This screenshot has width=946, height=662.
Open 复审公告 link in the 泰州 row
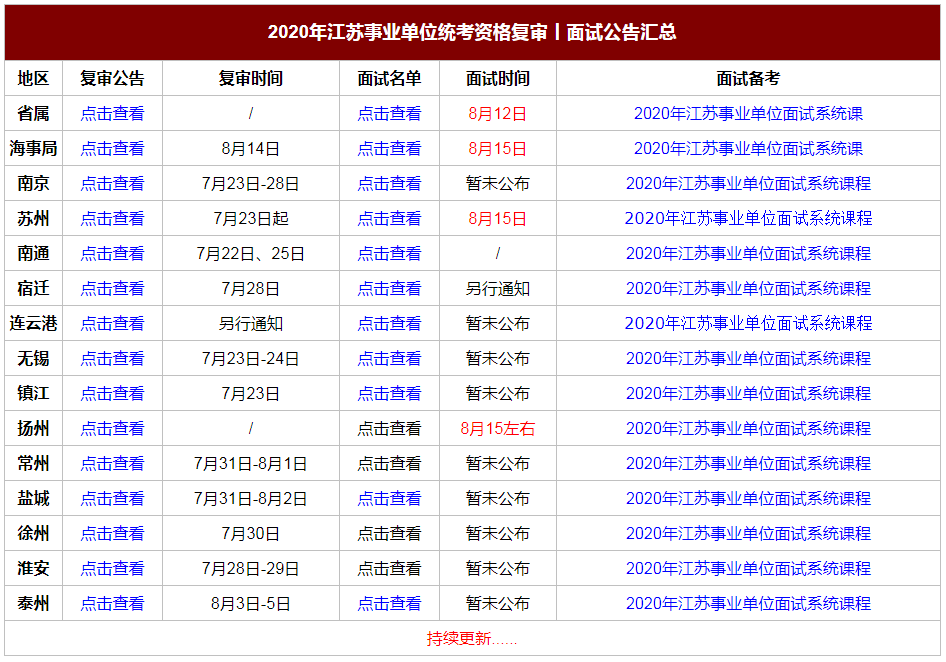click(112, 603)
